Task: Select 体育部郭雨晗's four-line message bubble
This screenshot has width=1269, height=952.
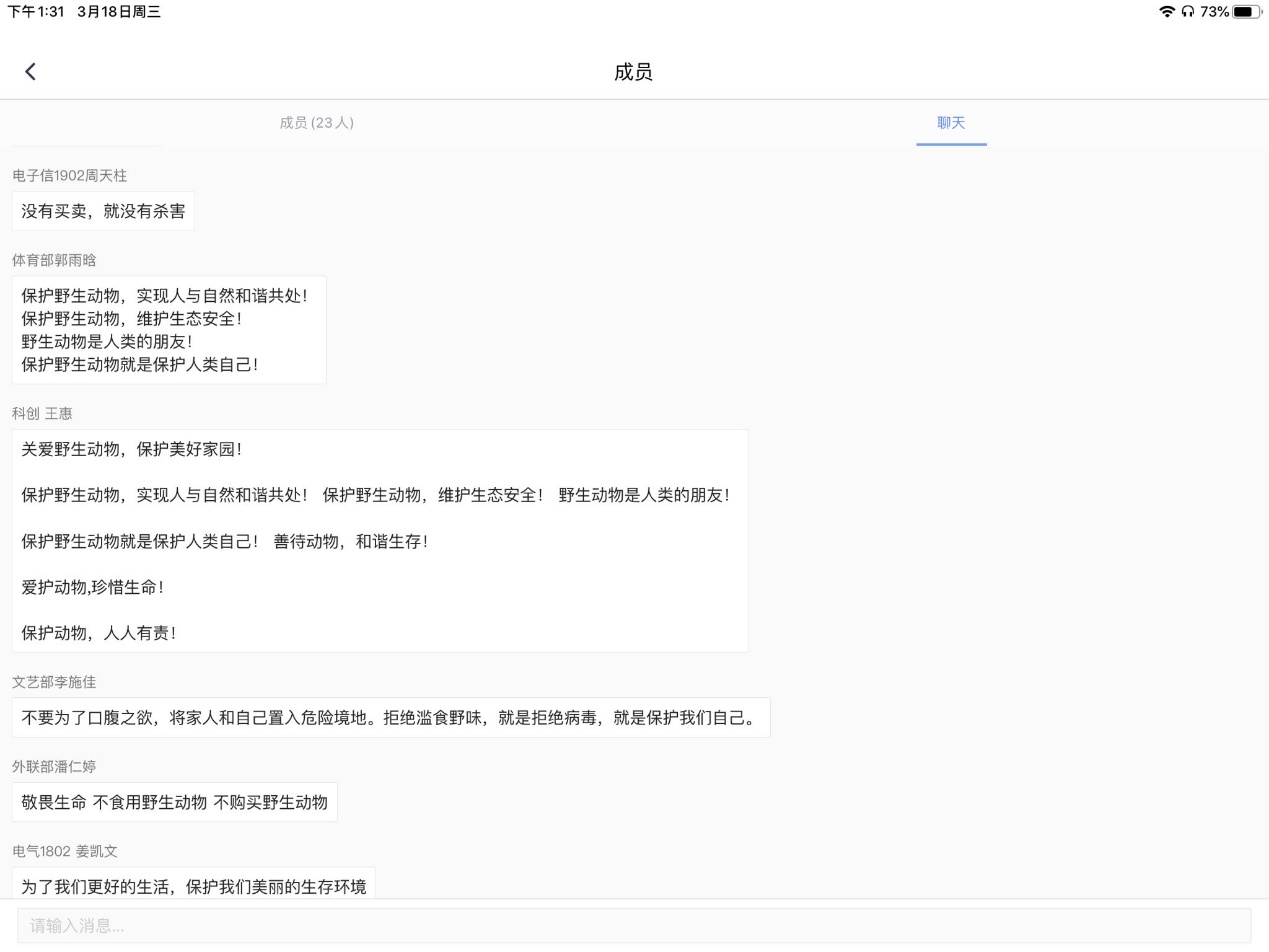Action: 169,330
